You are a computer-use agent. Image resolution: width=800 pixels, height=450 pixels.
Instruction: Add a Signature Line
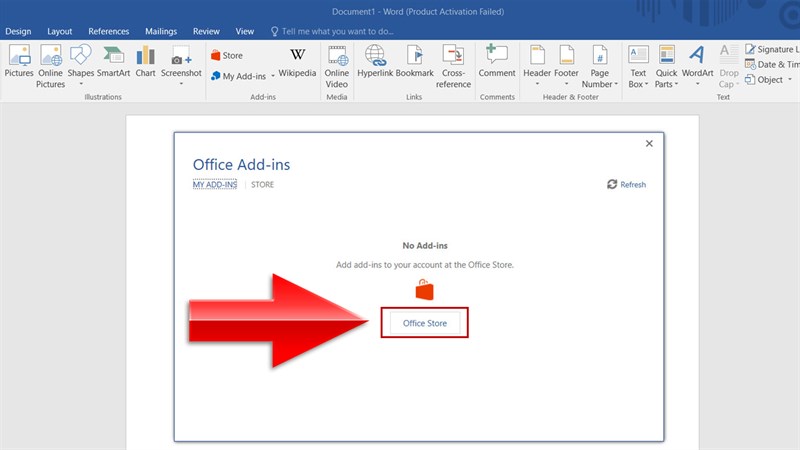coord(772,49)
